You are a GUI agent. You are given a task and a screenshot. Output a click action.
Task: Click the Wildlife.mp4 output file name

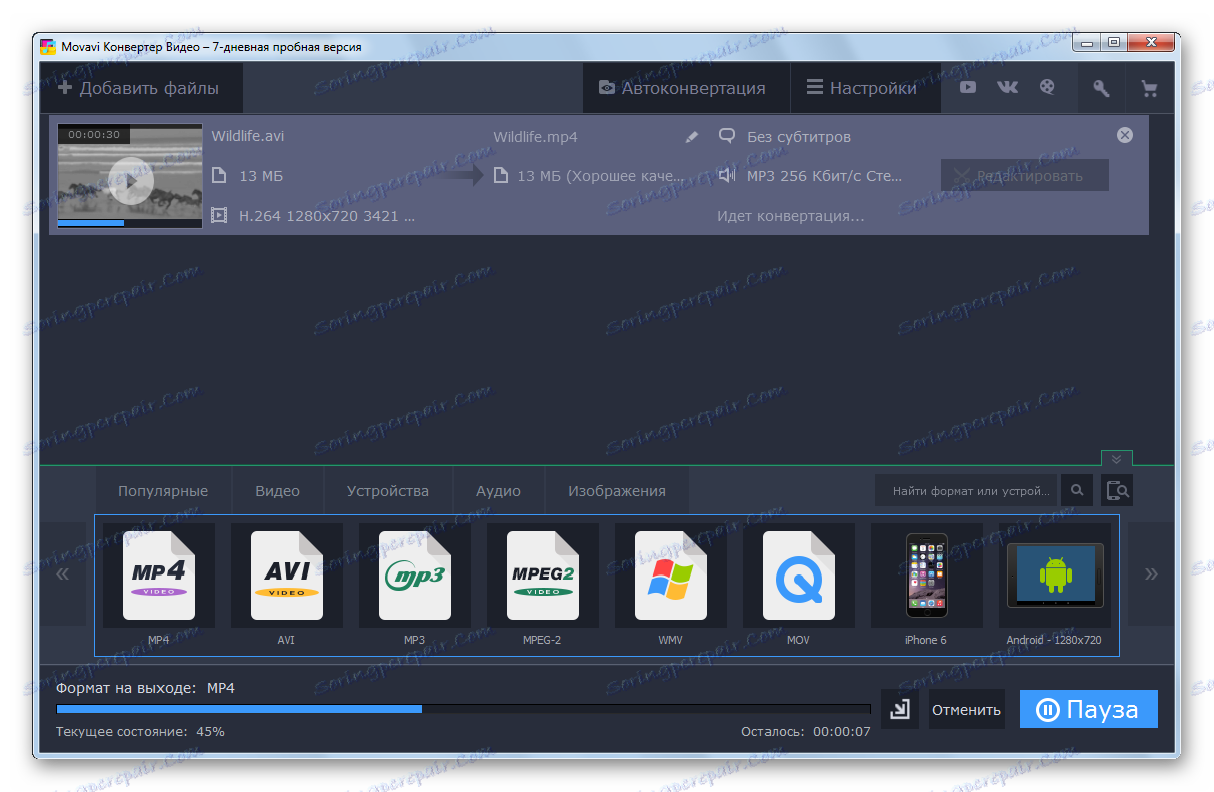tap(535, 137)
